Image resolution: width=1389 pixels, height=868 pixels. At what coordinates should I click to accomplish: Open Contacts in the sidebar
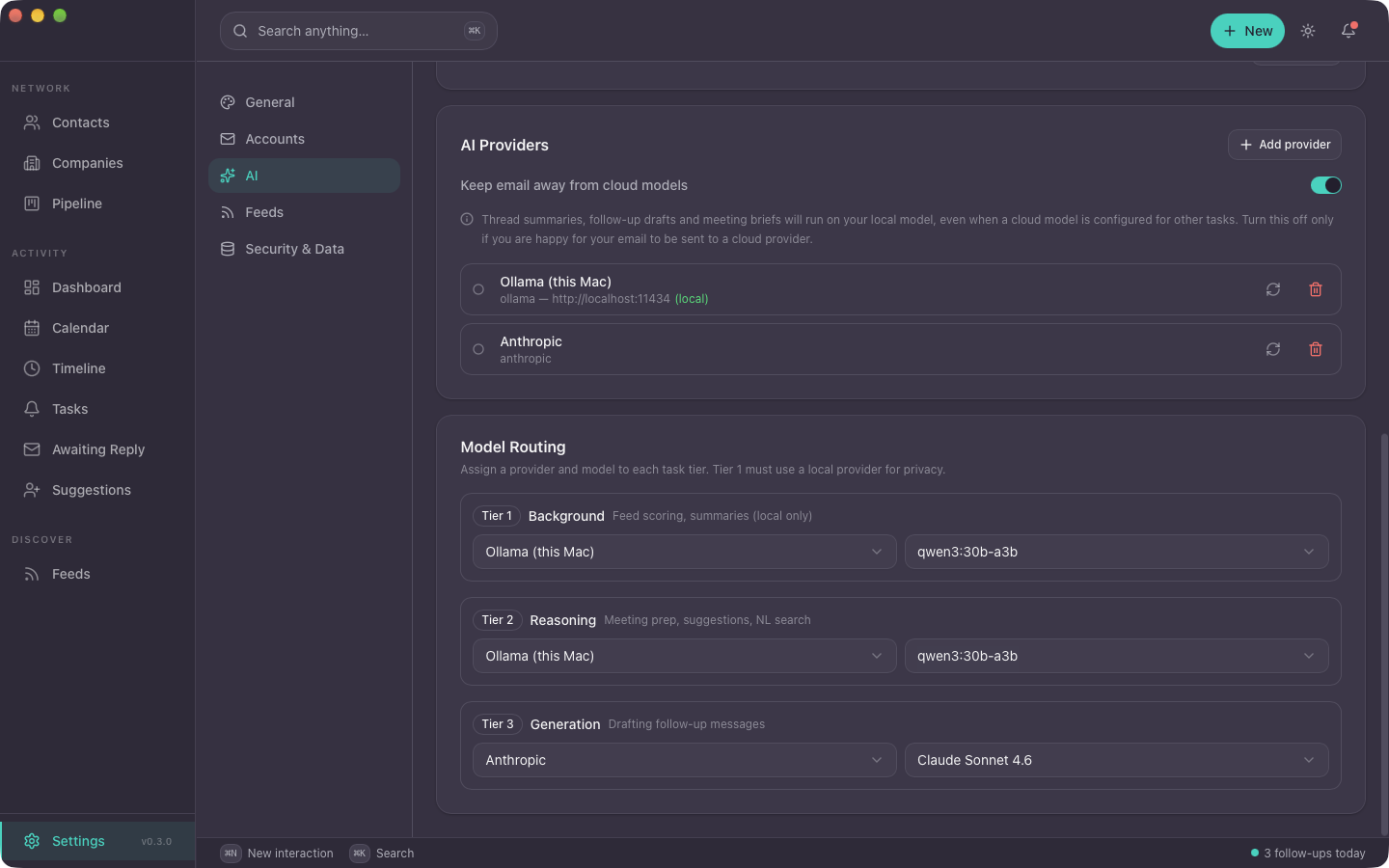(x=97, y=122)
